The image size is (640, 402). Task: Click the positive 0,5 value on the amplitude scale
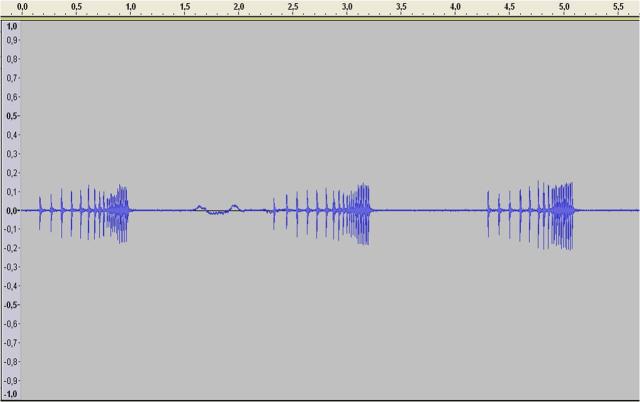click(x=12, y=116)
